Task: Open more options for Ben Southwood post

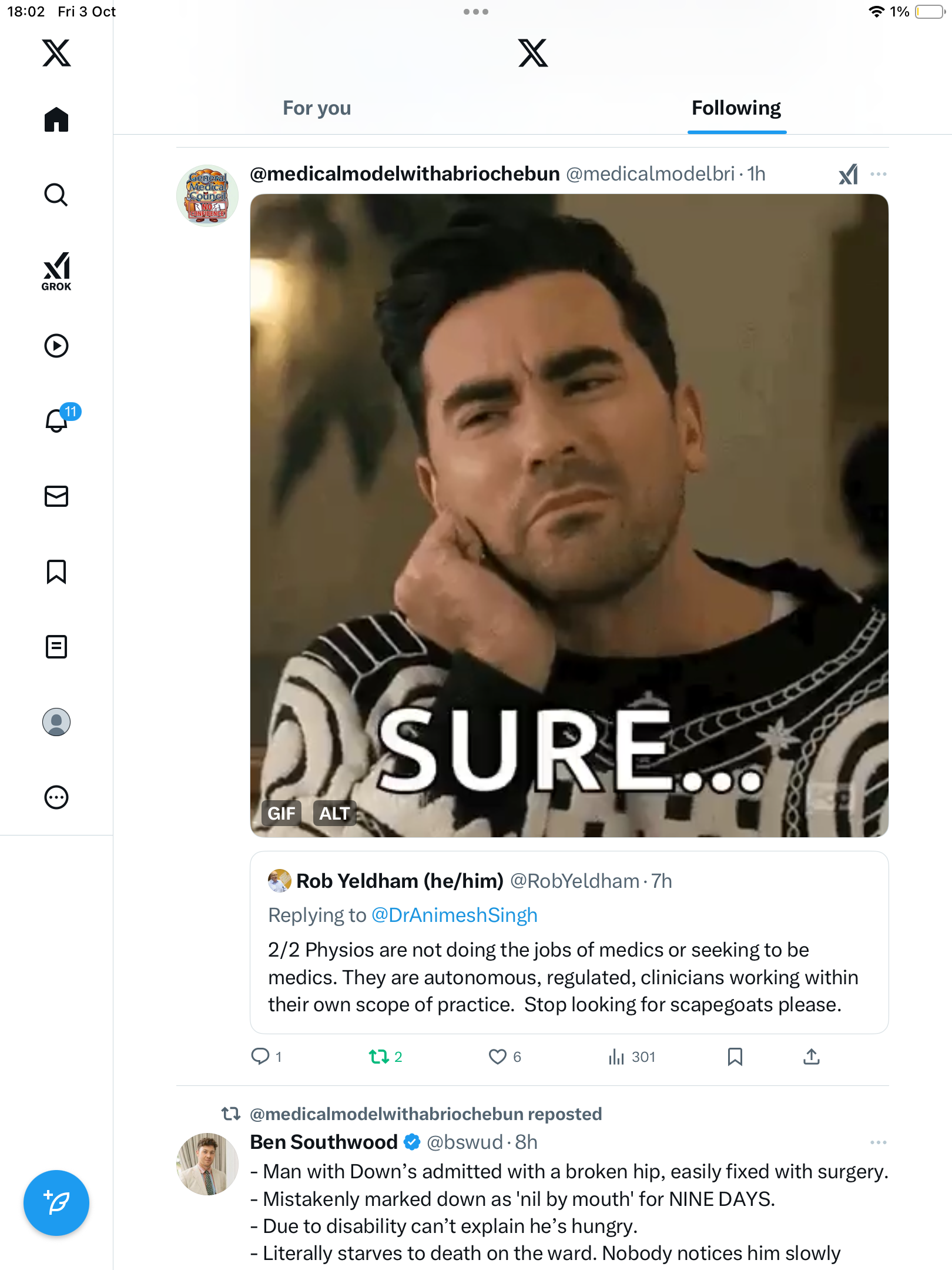Action: [x=878, y=1142]
